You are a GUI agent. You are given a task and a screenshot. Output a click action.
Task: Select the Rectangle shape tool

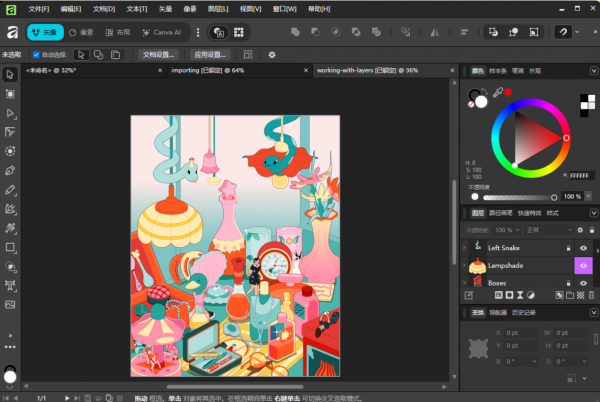[10, 247]
